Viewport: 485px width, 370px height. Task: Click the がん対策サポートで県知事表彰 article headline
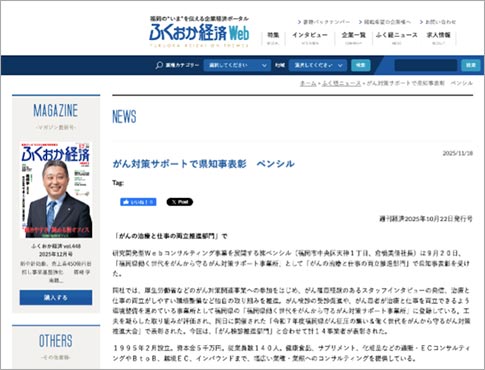coord(203,164)
